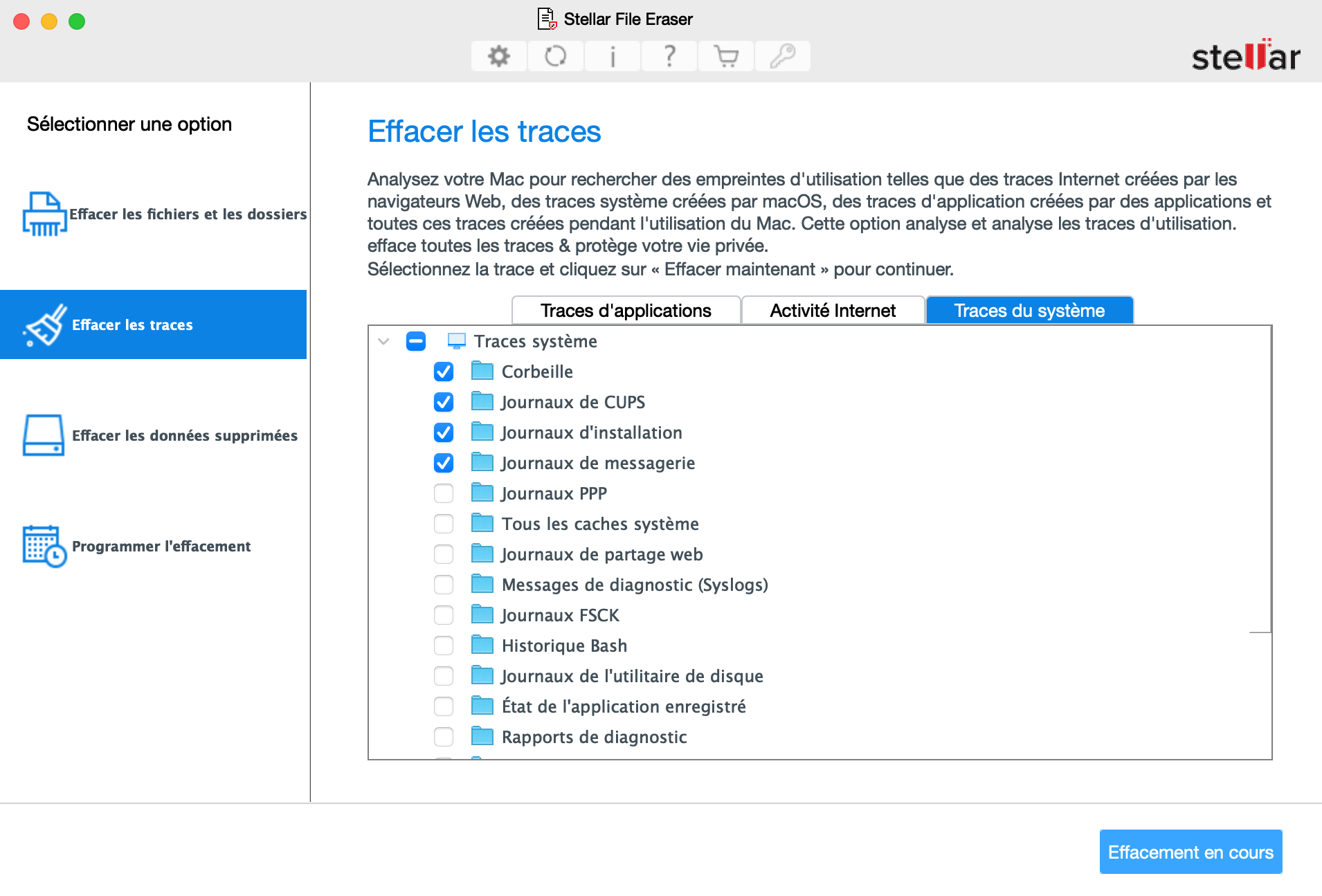The height and width of the screenshot is (896, 1322).
Task: Click the key activation icon
Action: 783,56
